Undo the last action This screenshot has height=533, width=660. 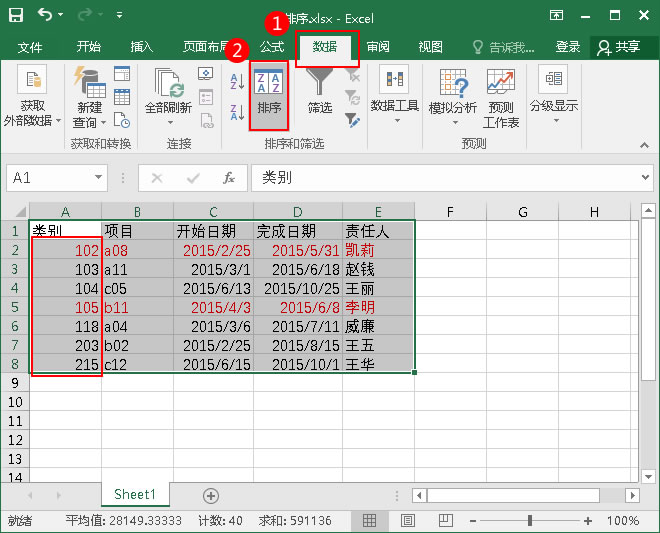pyautogui.click(x=45, y=15)
